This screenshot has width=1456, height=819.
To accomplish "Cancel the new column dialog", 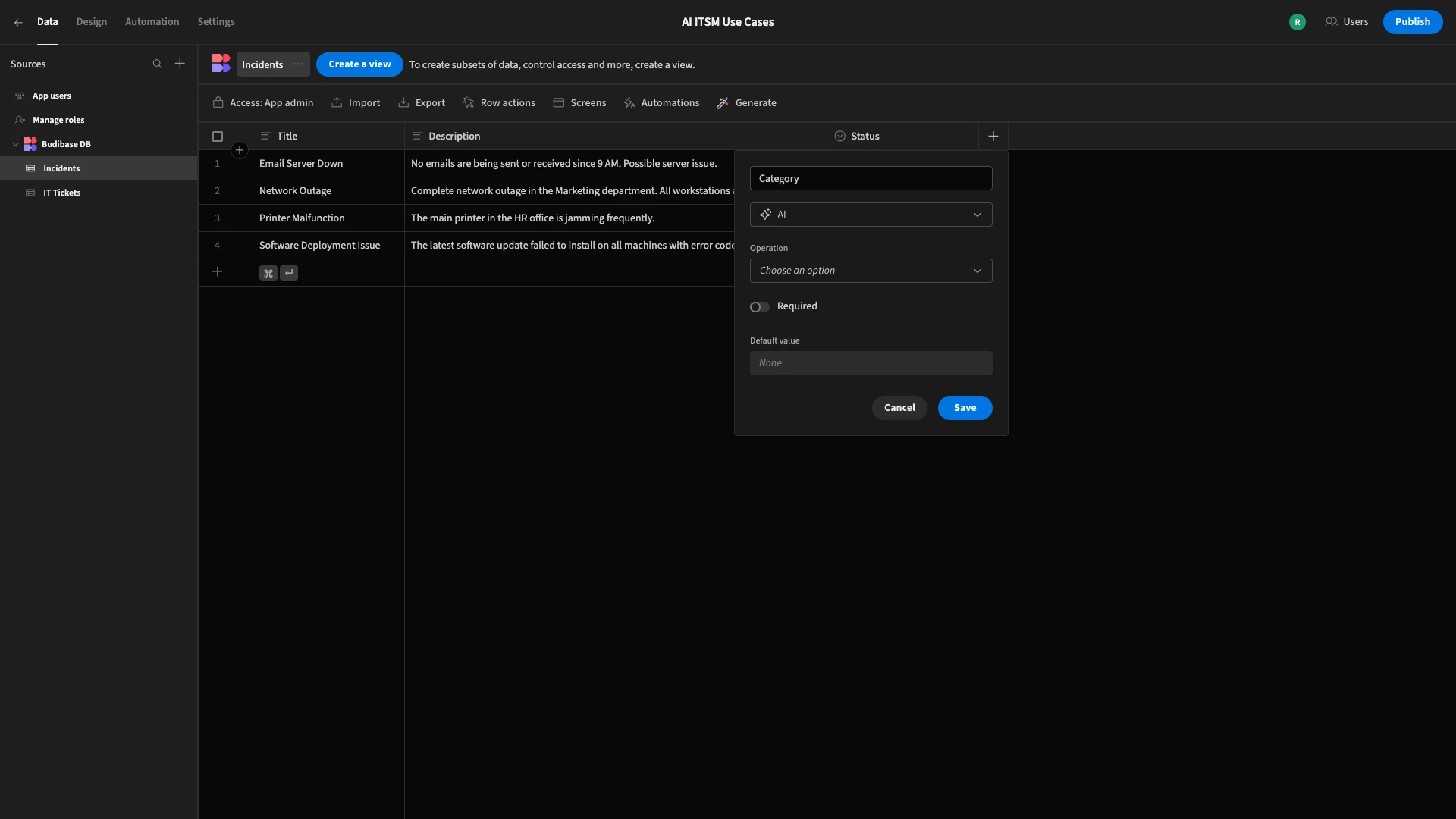I will click(x=899, y=408).
